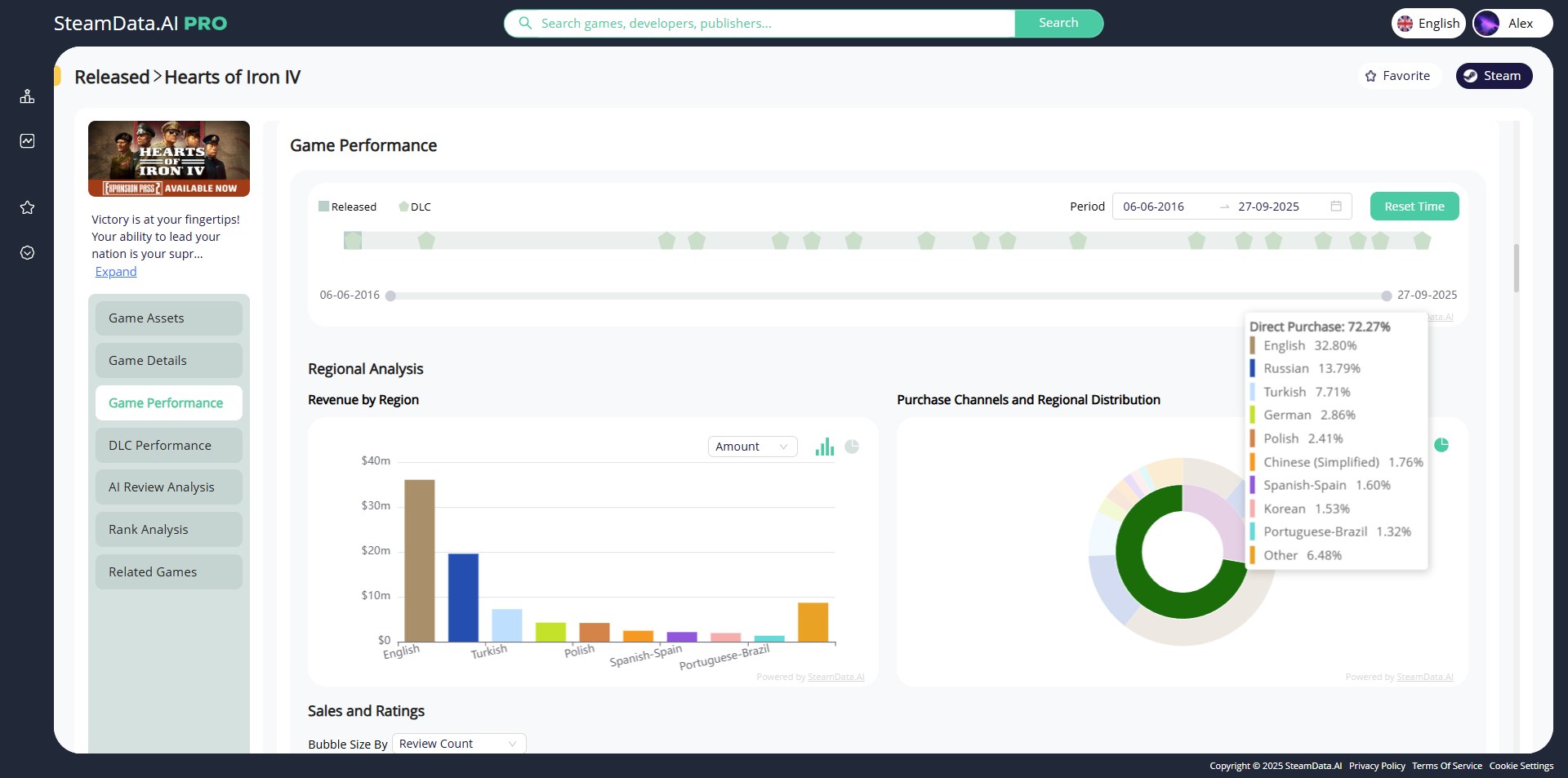This screenshot has height=778, width=1568.
Task: Click the search magnifier icon in the search bar
Action: (x=525, y=23)
